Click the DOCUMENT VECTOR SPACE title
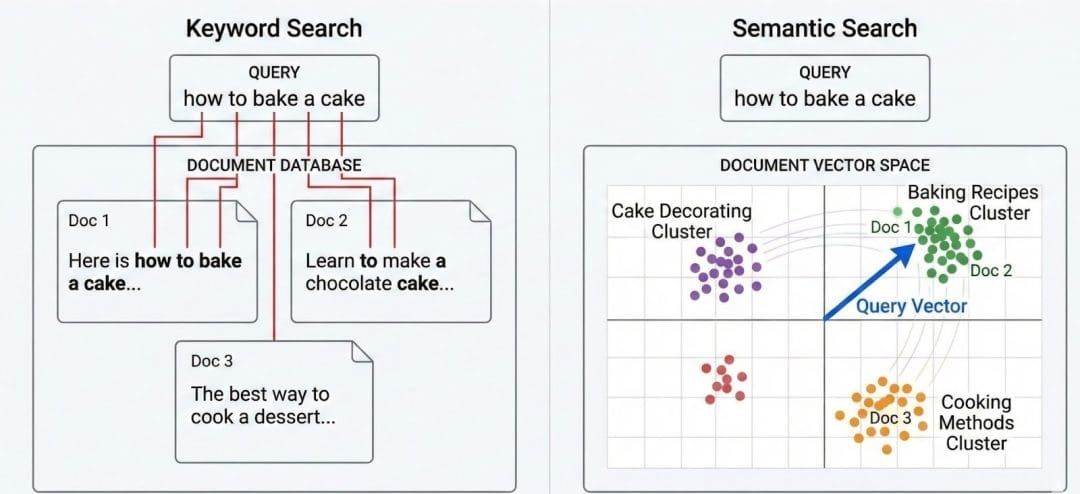Viewport: 1080px width, 494px height. (x=825, y=165)
